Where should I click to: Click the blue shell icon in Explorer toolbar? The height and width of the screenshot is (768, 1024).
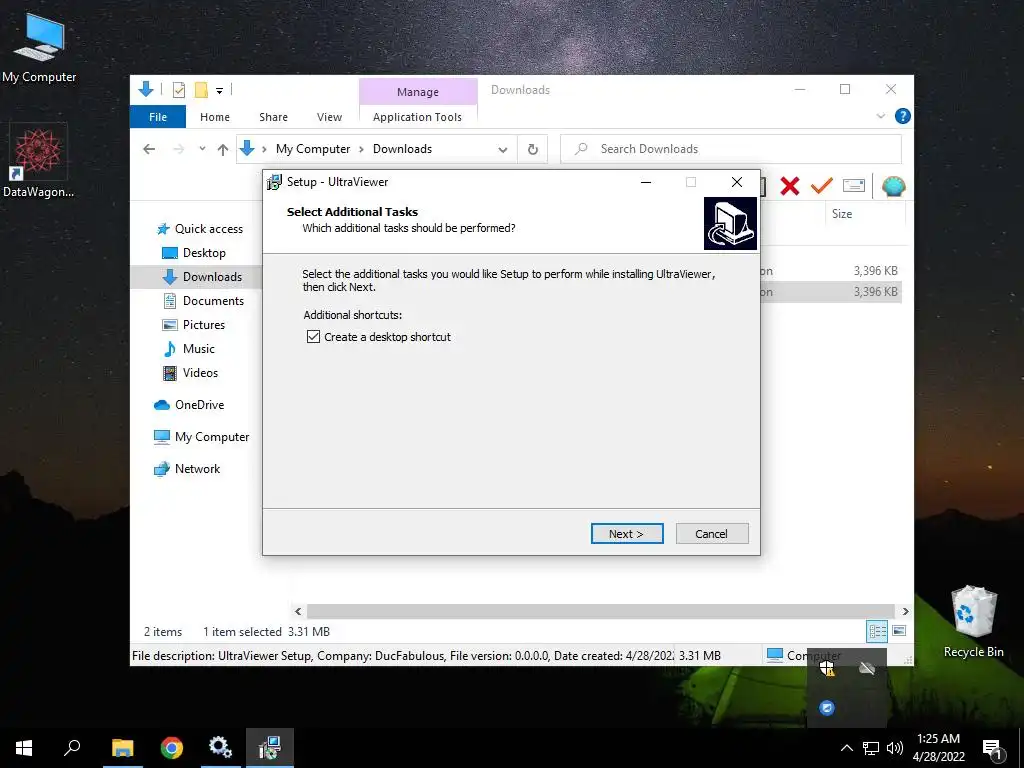tap(893, 186)
